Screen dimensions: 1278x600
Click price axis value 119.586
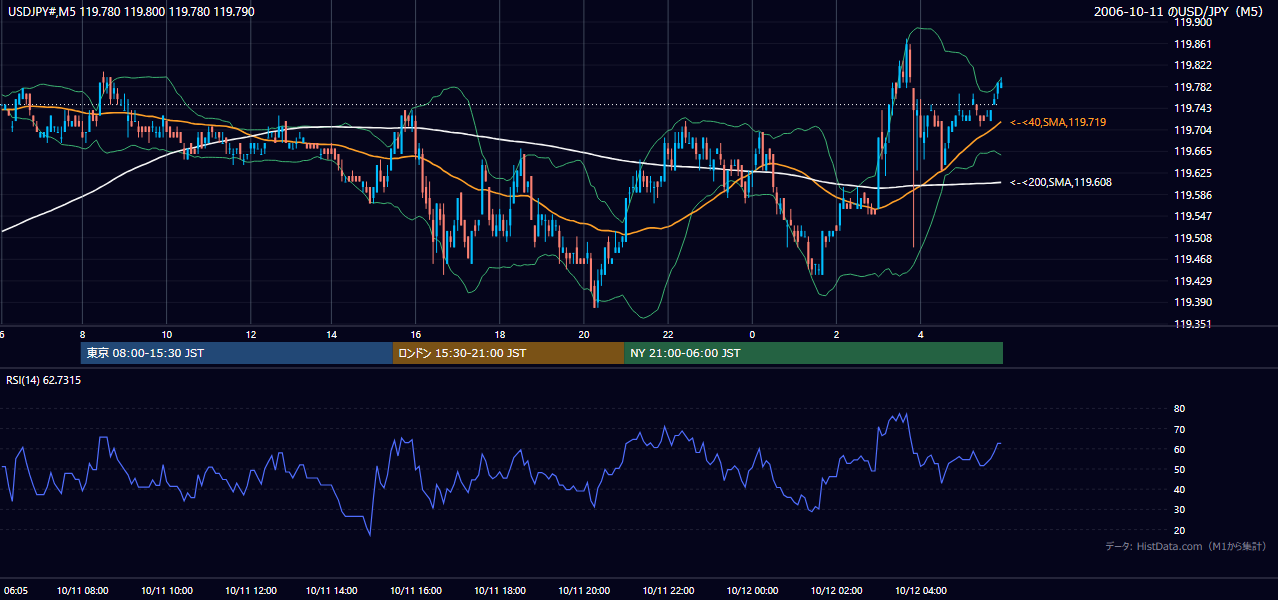coord(1191,195)
